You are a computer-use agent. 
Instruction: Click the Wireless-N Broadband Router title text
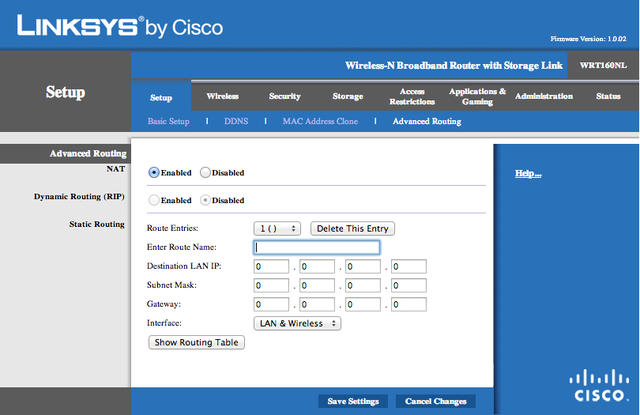click(454, 65)
